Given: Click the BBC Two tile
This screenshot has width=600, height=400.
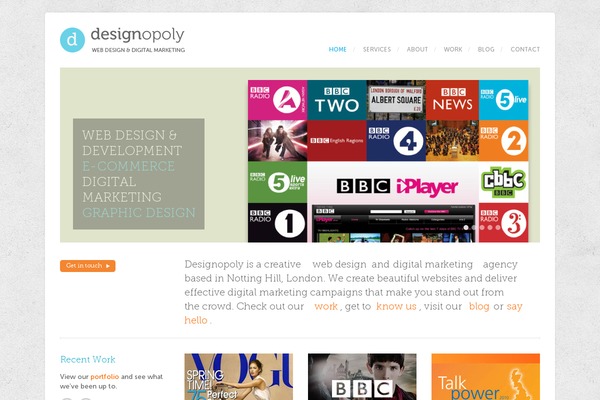Looking at the screenshot, I should point(336,100).
